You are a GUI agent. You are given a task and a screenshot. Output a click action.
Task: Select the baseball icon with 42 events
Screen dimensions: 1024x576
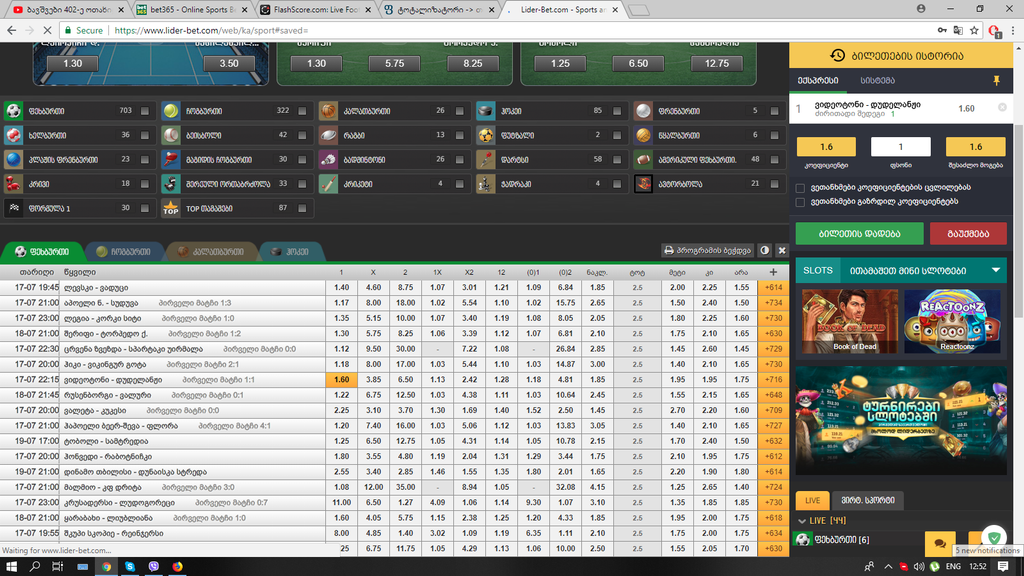click(170, 135)
